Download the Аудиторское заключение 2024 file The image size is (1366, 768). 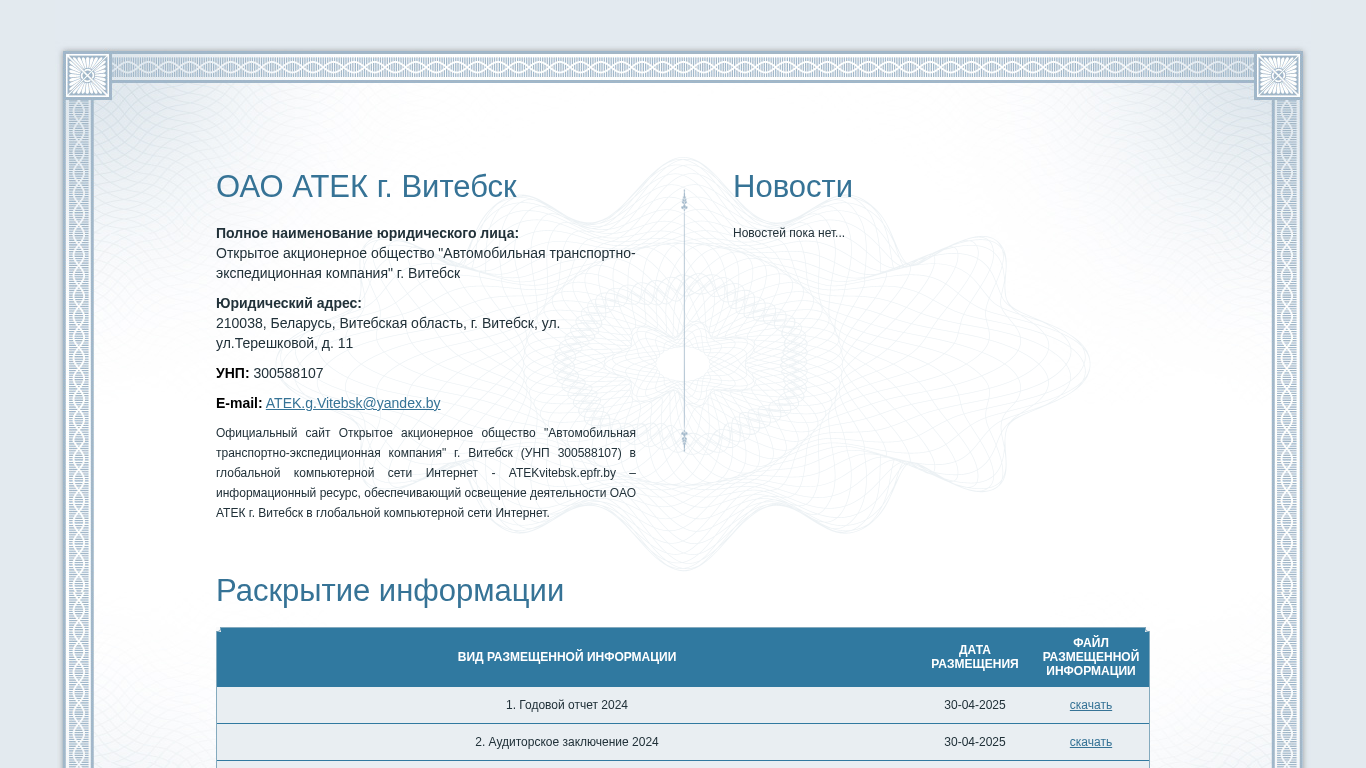pyautogui.click(x=1090, y=742)
